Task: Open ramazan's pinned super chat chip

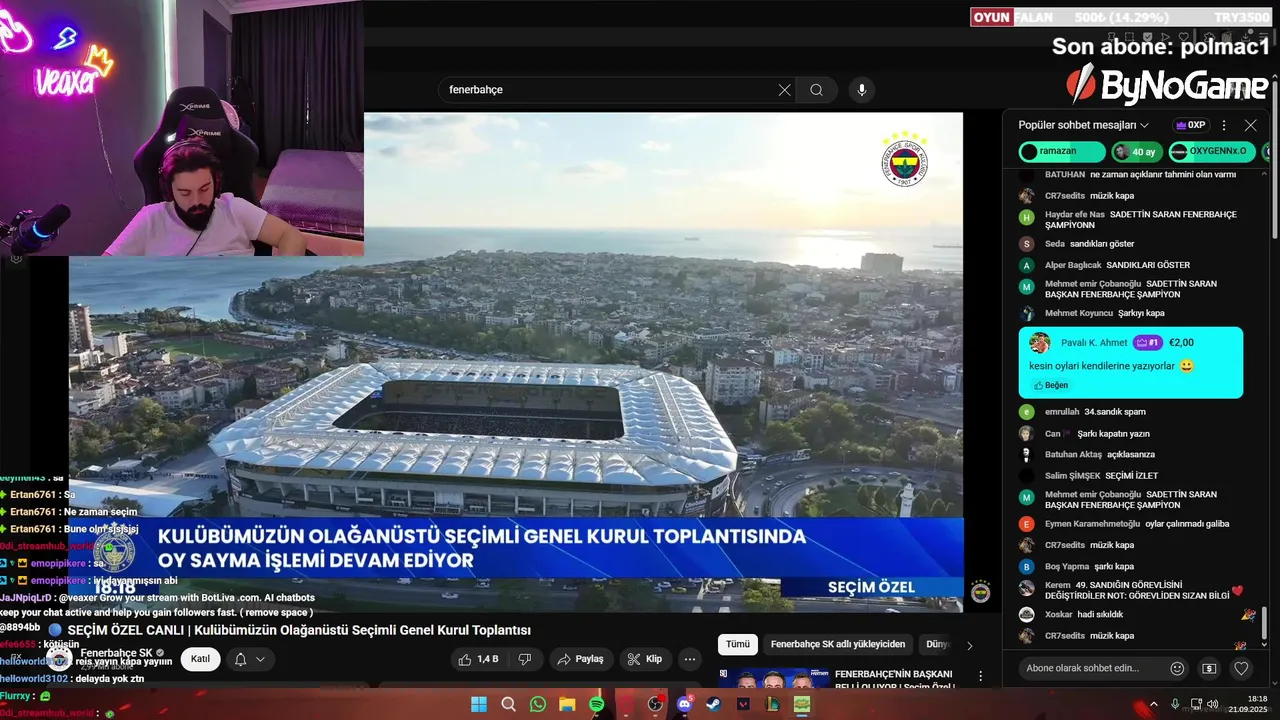Action: 1062,151
